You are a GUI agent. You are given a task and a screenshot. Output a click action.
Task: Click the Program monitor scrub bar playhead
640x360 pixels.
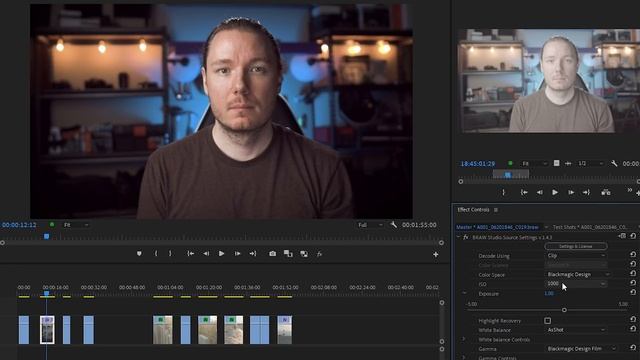coord(47,236)
